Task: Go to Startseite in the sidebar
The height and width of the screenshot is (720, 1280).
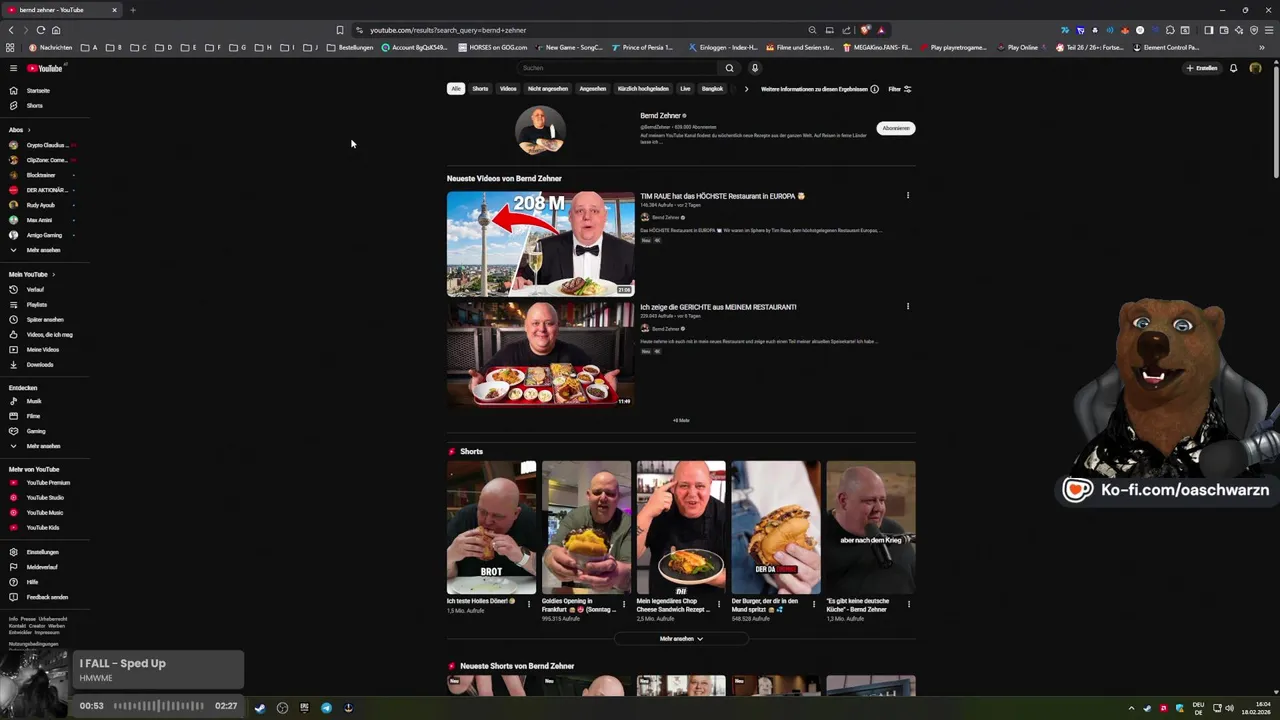Action: [38, 90]
